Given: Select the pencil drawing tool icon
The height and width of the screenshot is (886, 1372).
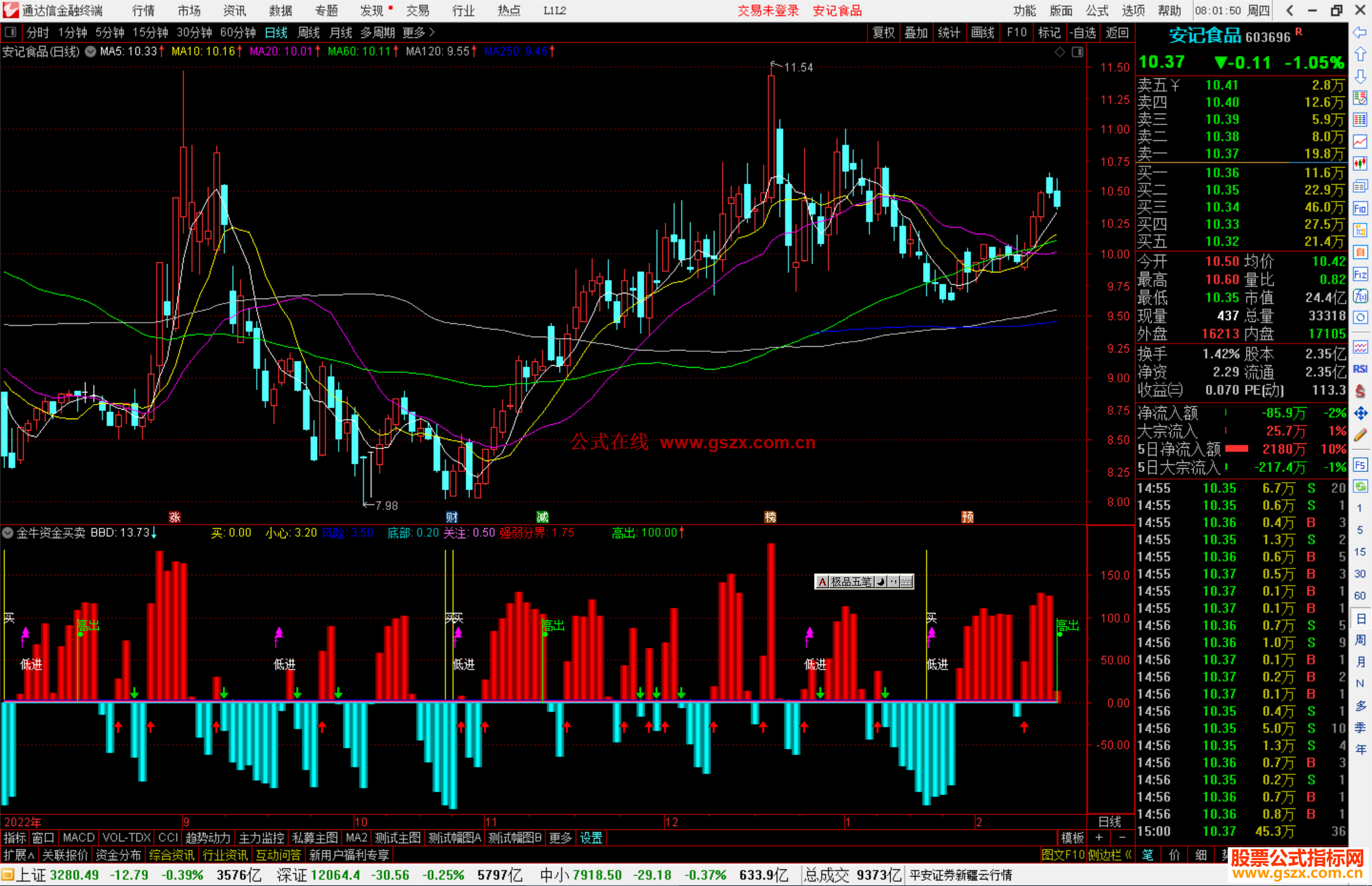Looking at the screenshot, I should tap(1360, 435).
